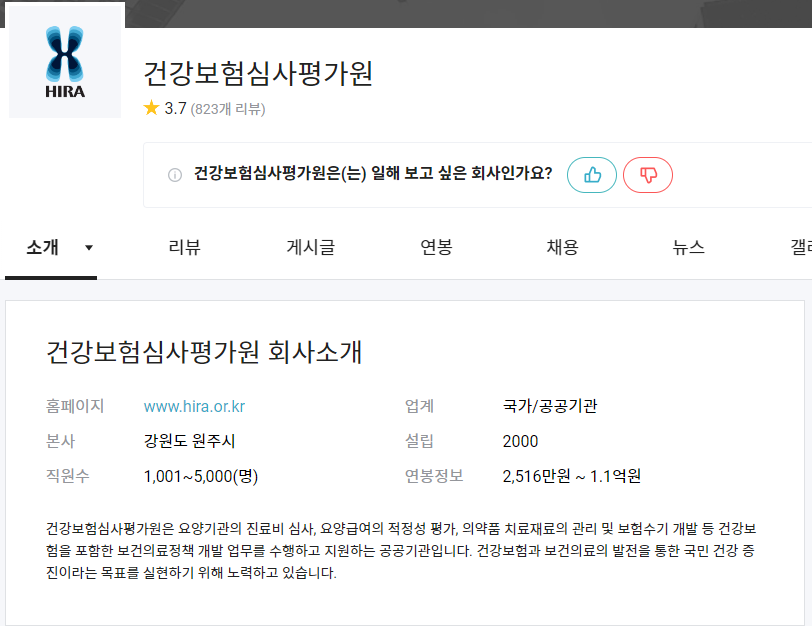The height and width of the screenshot is (626, 812).
Task: Click the company description paragraph
Action: click(x=401, y=550)
